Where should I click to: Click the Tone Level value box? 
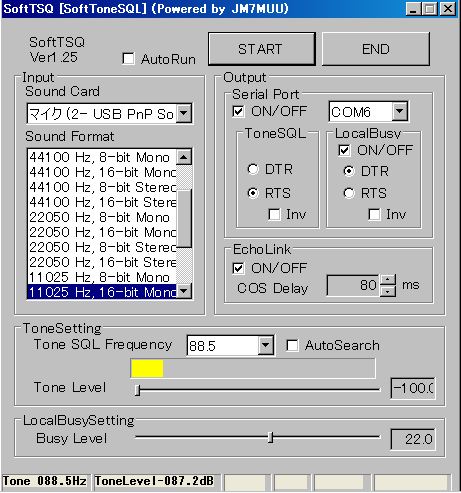(x=413, y=388)
